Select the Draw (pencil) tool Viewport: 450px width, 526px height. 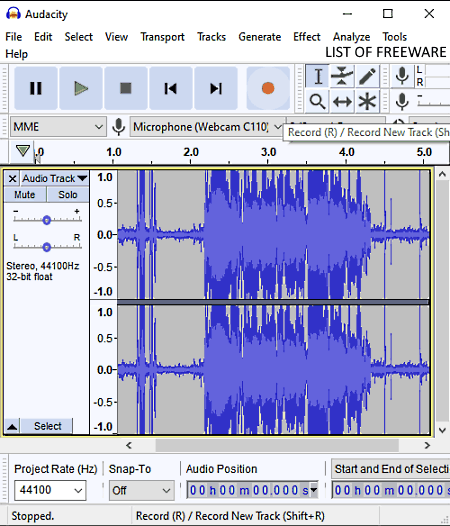coord(367,76)
